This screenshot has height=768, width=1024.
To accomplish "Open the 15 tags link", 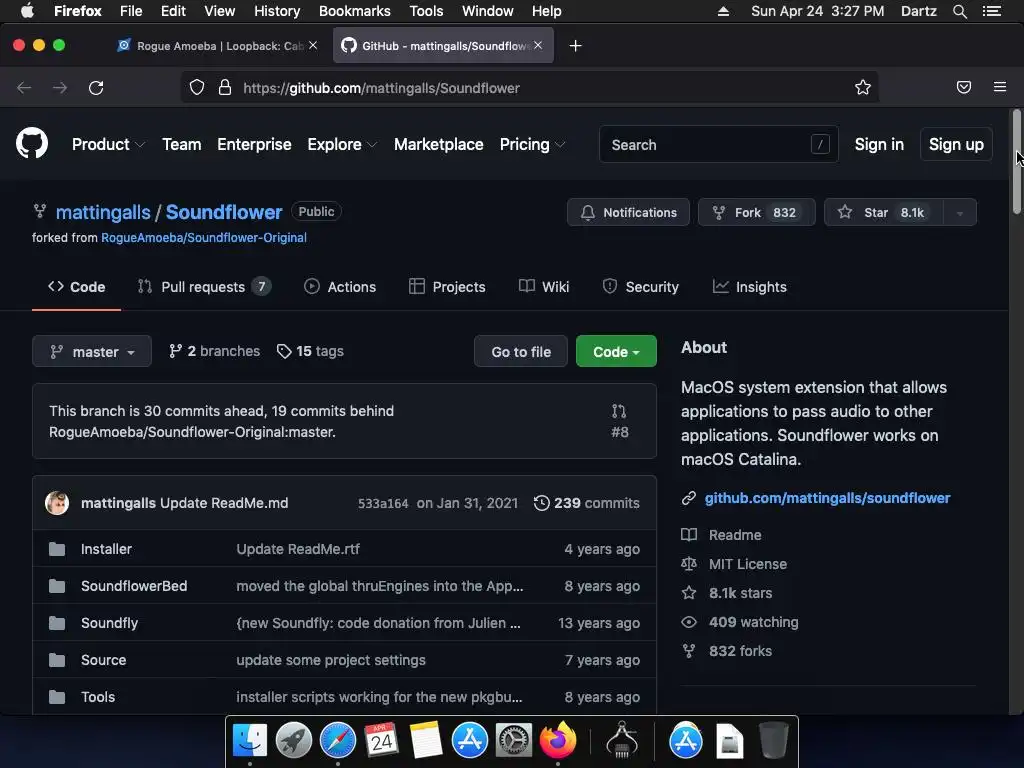I will (x=310, y=351).
